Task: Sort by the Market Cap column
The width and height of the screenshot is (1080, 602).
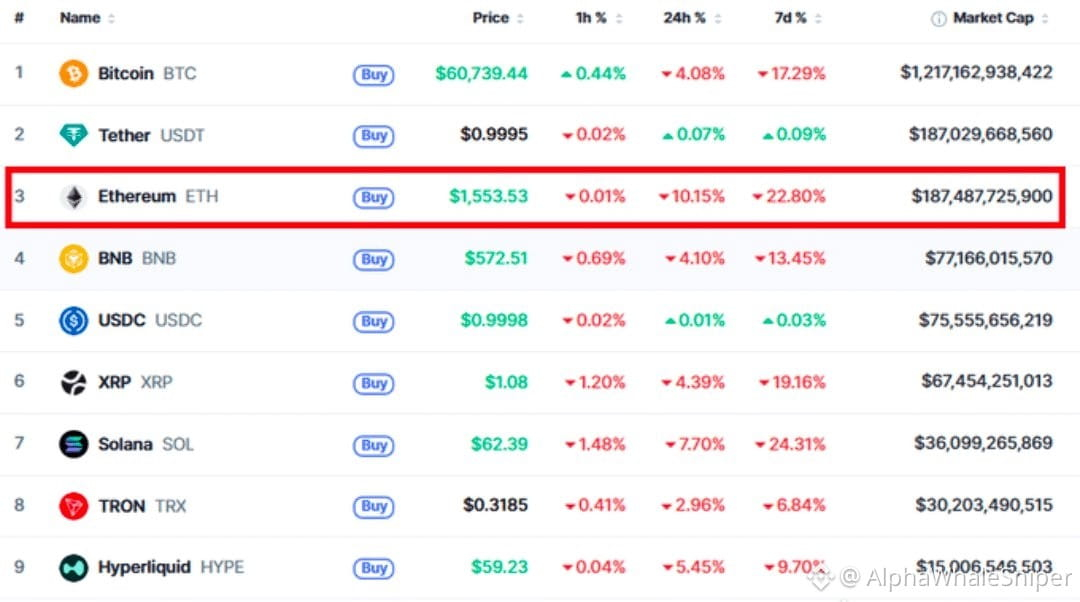Action: [x=1000, y=18]
